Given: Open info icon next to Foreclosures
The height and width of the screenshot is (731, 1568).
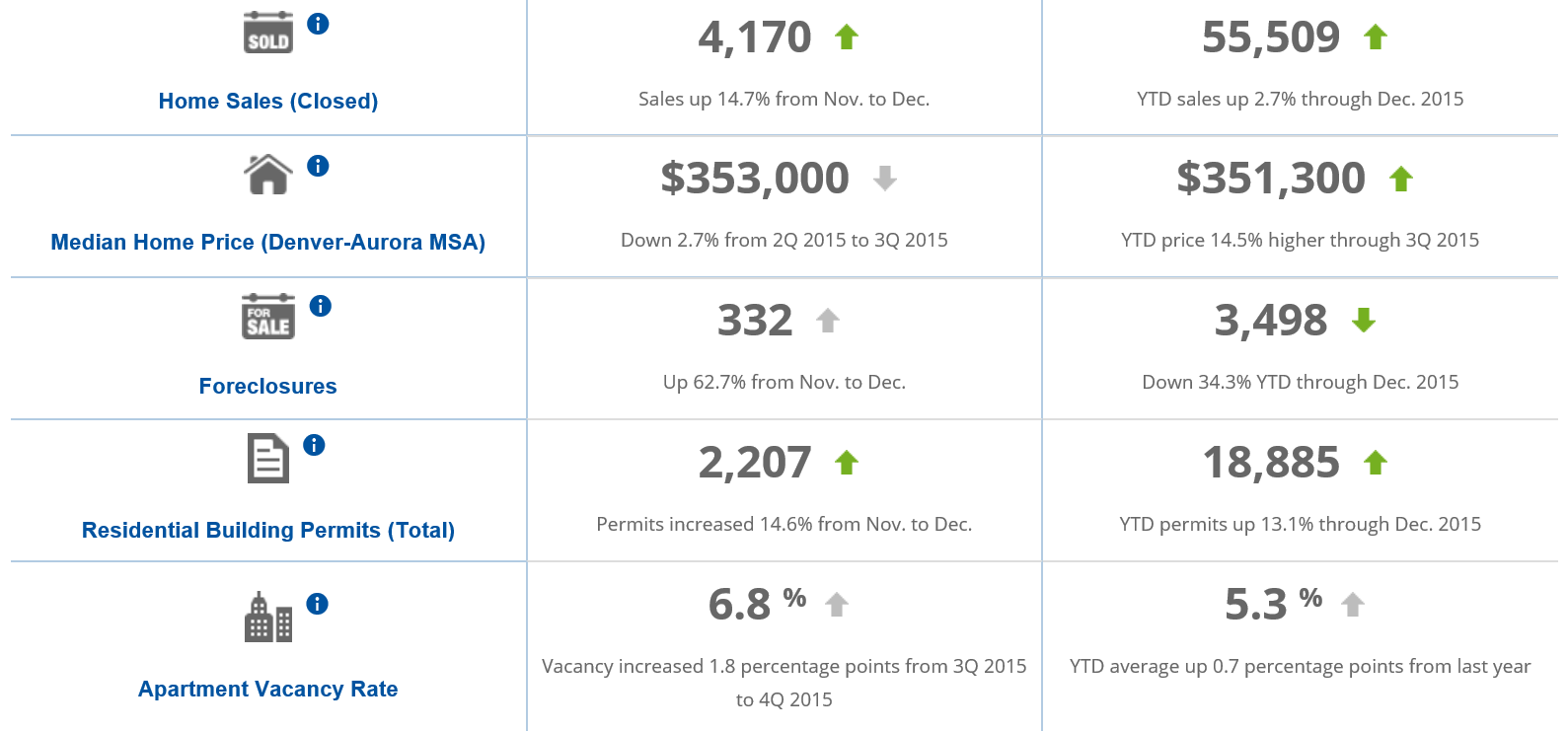Looking at the screenshot, I should 321,306.
